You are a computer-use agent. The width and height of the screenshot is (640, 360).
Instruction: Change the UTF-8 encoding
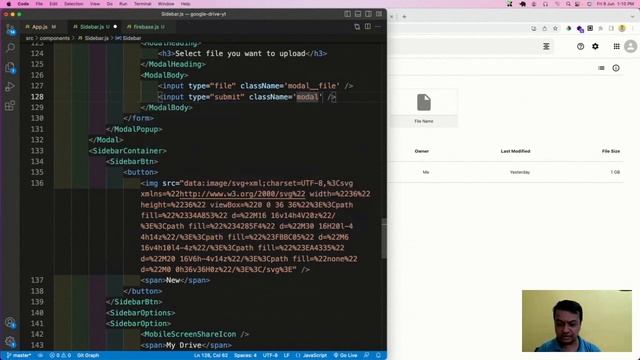click(270, 356)
